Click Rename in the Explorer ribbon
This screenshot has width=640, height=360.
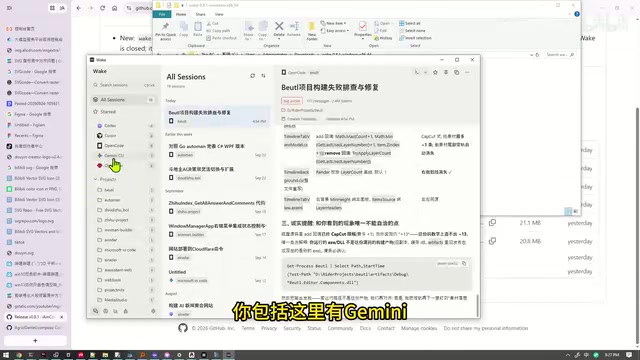(294, 29)
